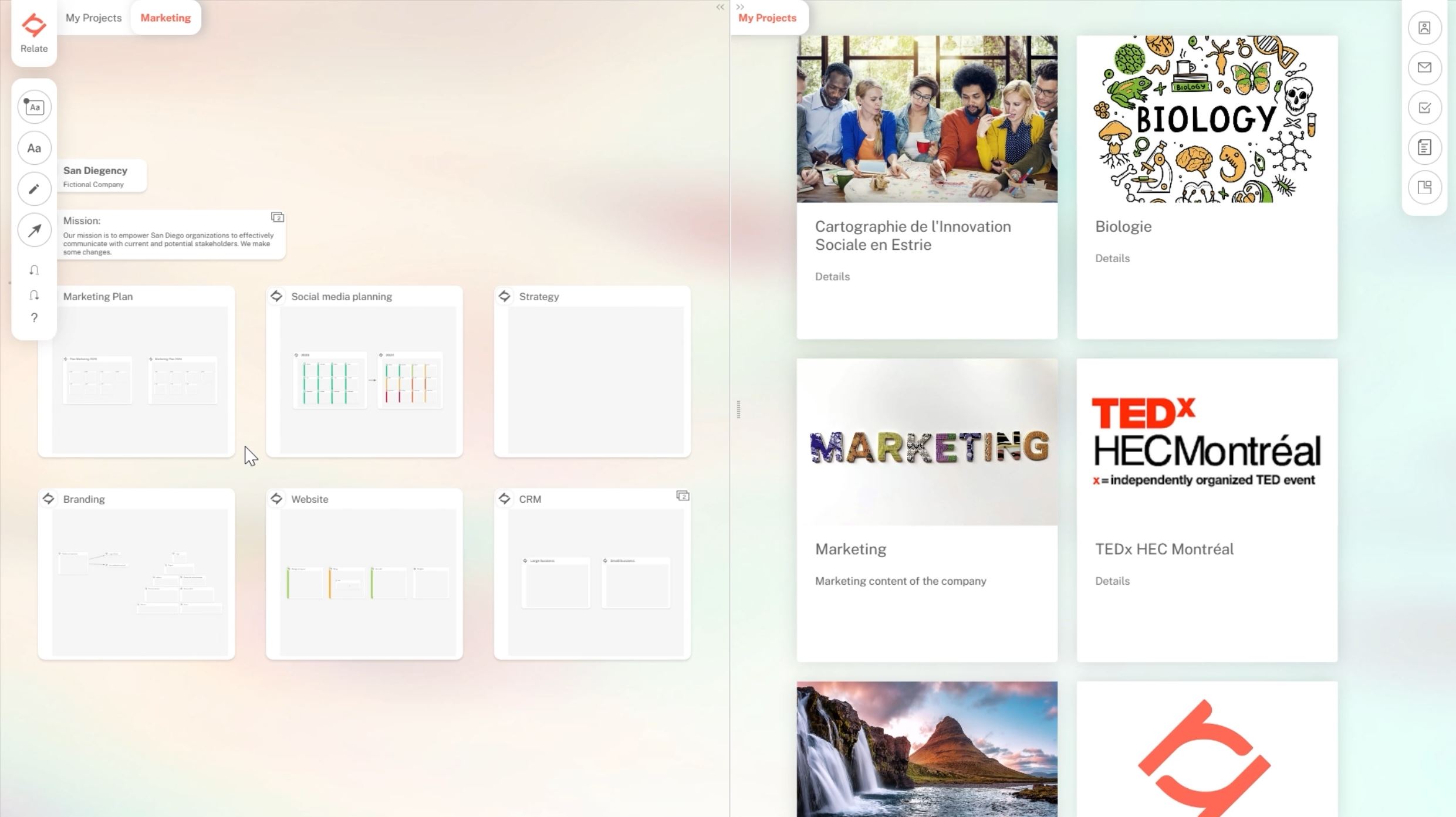Click Details link under Biologie
Viewport: 1456px width, 817px height.
(x=1112, y=258)
